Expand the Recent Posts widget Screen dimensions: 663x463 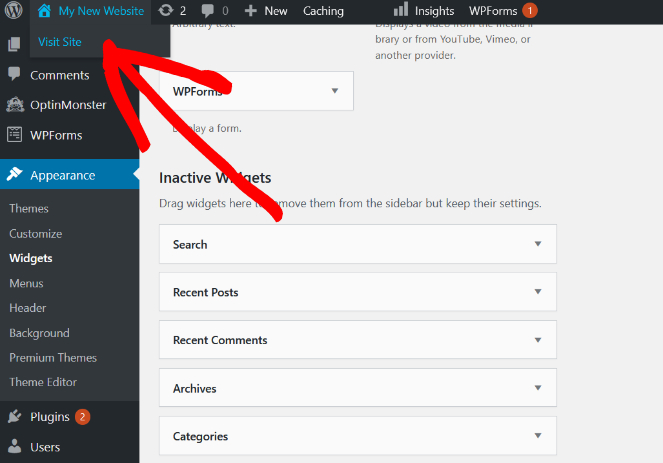click(x=537, y=292)
